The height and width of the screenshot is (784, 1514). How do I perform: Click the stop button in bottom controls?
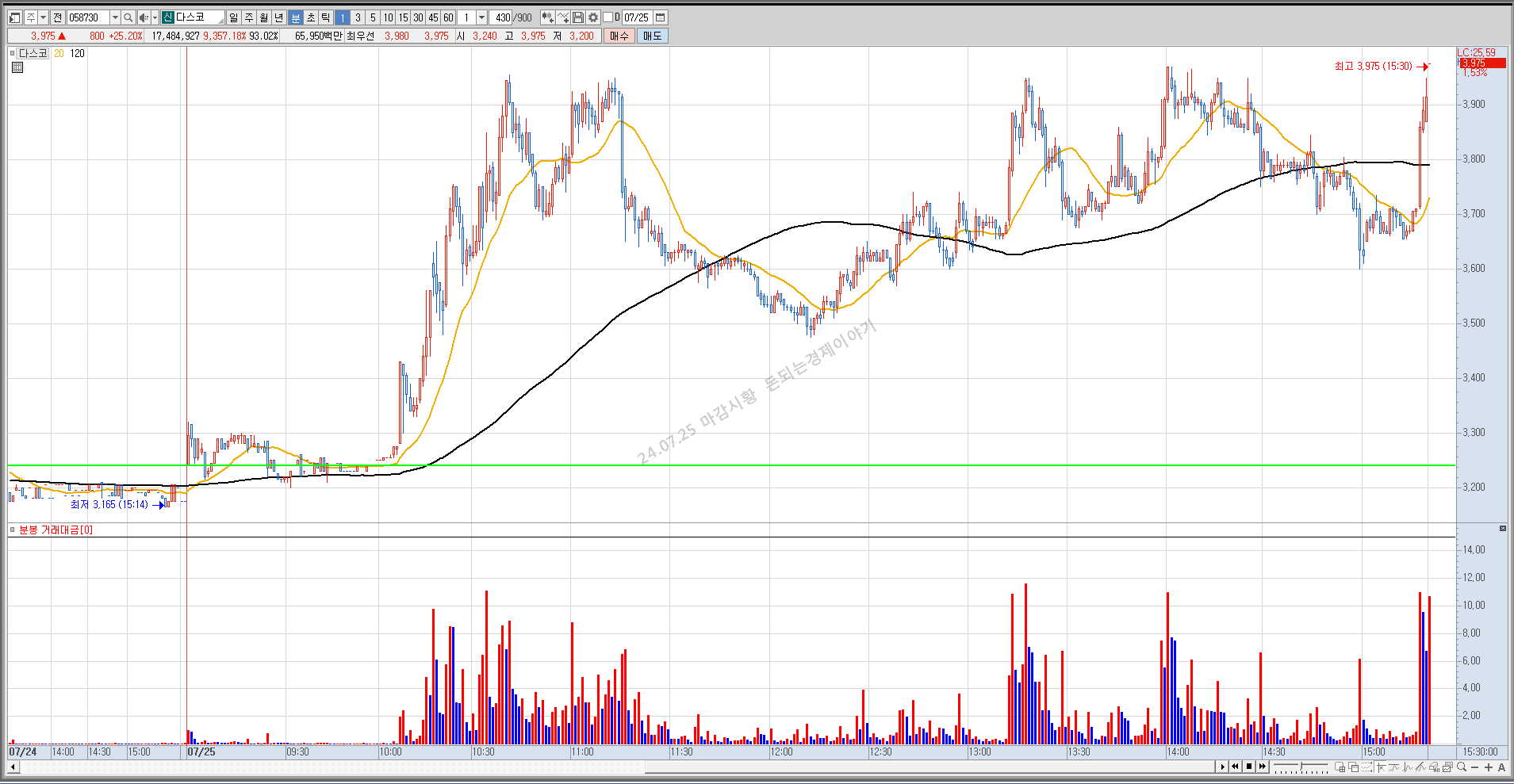point(1249,767)
